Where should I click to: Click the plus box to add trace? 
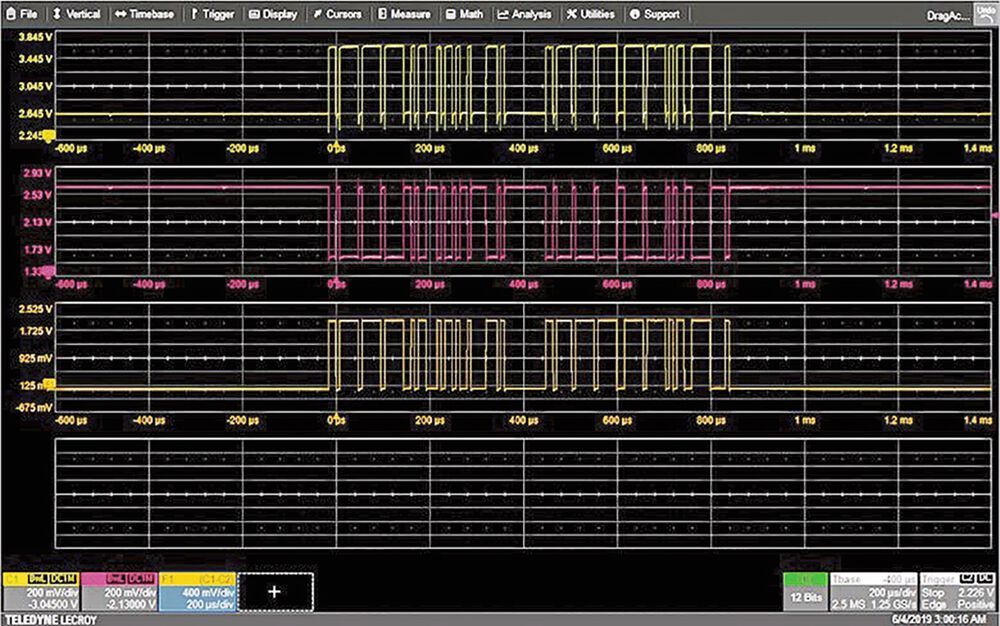275,592
